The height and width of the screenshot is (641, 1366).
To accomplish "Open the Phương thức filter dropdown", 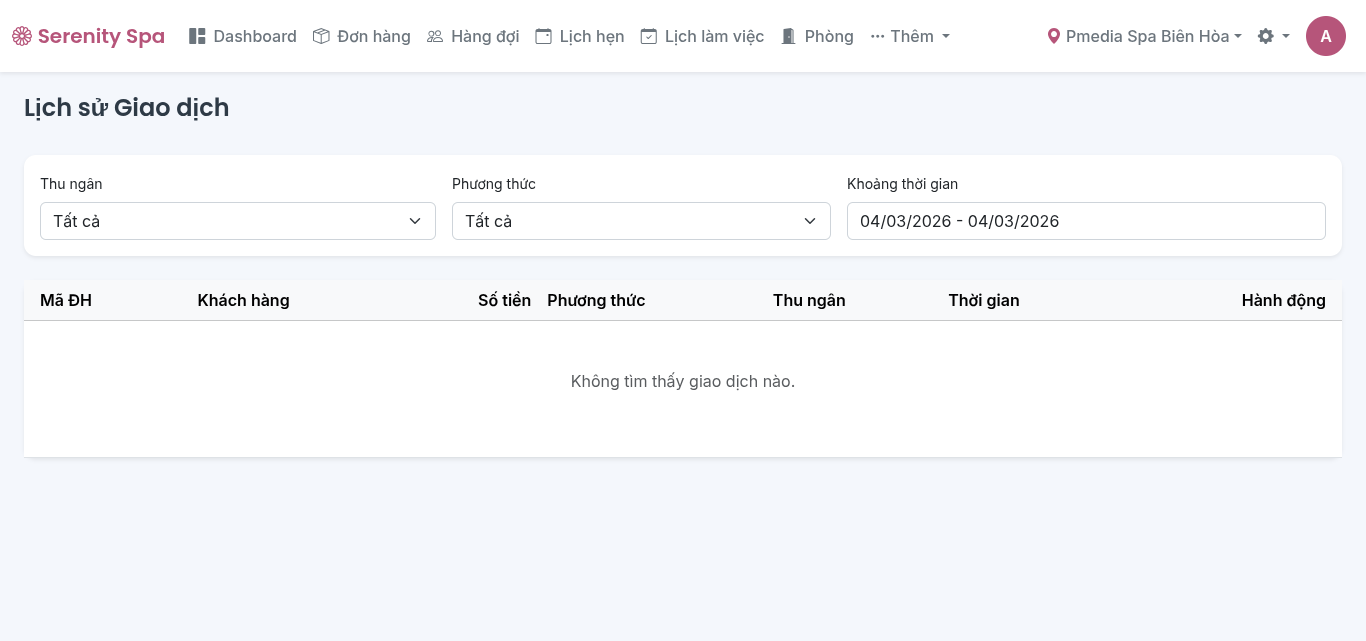I will 641,221.
